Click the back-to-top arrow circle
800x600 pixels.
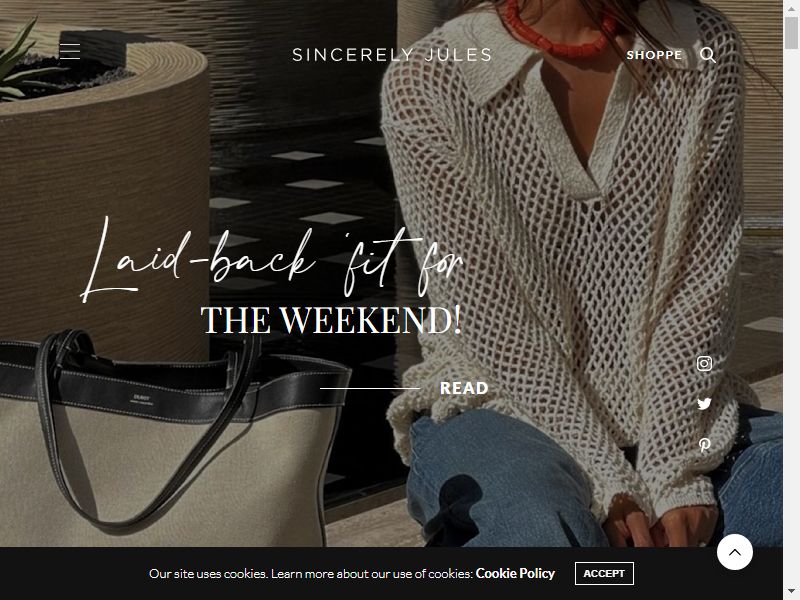735,552
